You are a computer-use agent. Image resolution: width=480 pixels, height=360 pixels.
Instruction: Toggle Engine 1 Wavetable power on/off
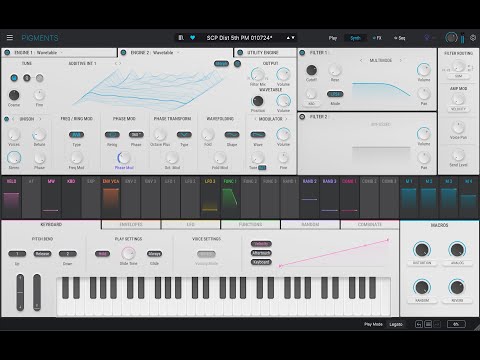tap(7, 52)
